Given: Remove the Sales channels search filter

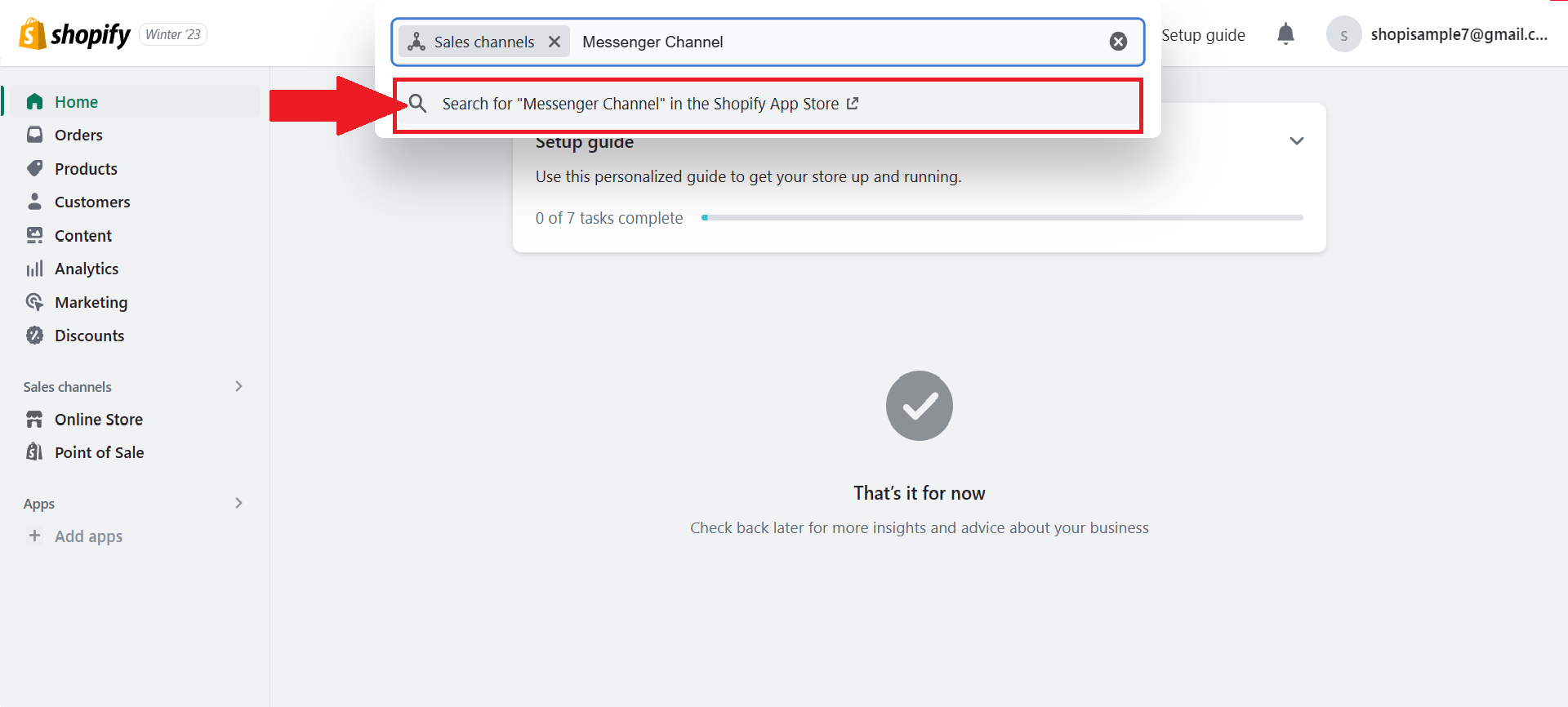Looking at the screenshot, I should [555, 42].
